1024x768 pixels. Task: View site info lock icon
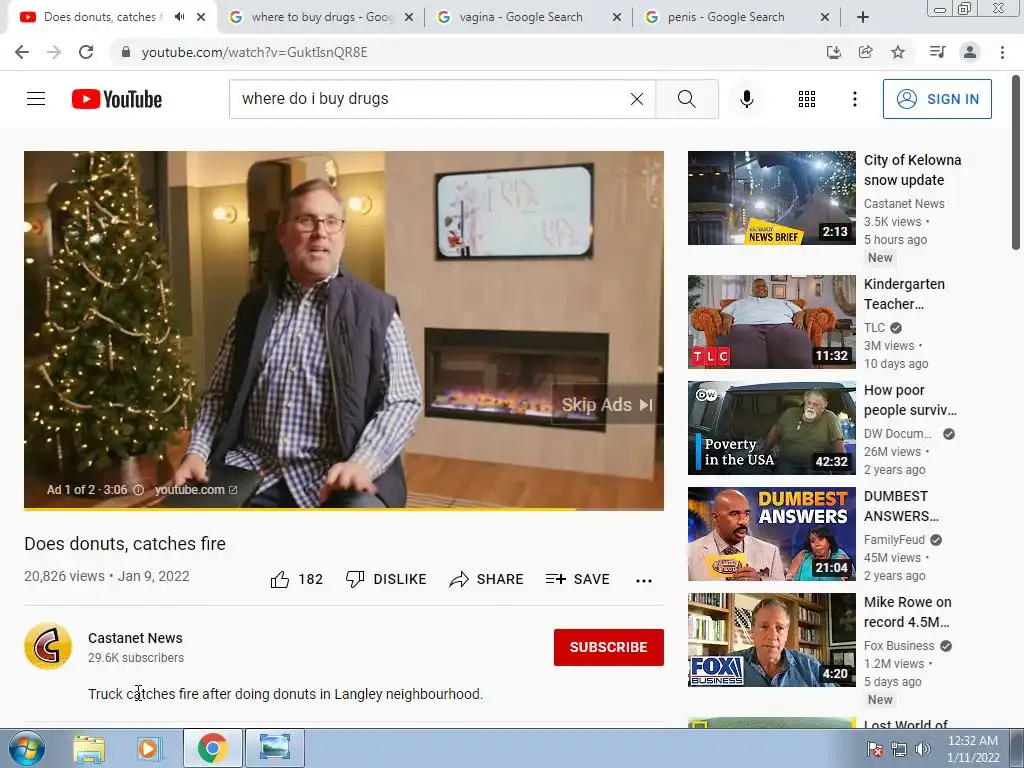point(126,52)
